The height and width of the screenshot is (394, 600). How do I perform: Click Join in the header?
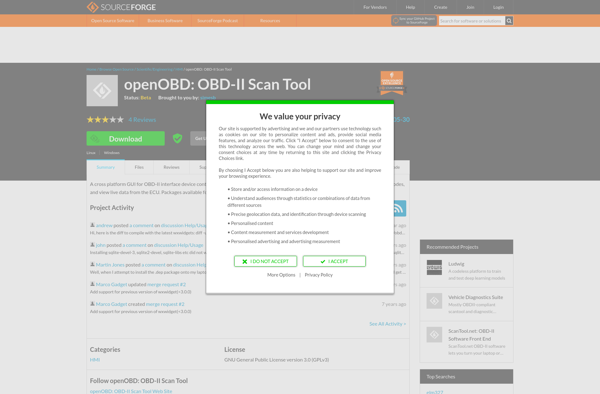coord(470,7)
